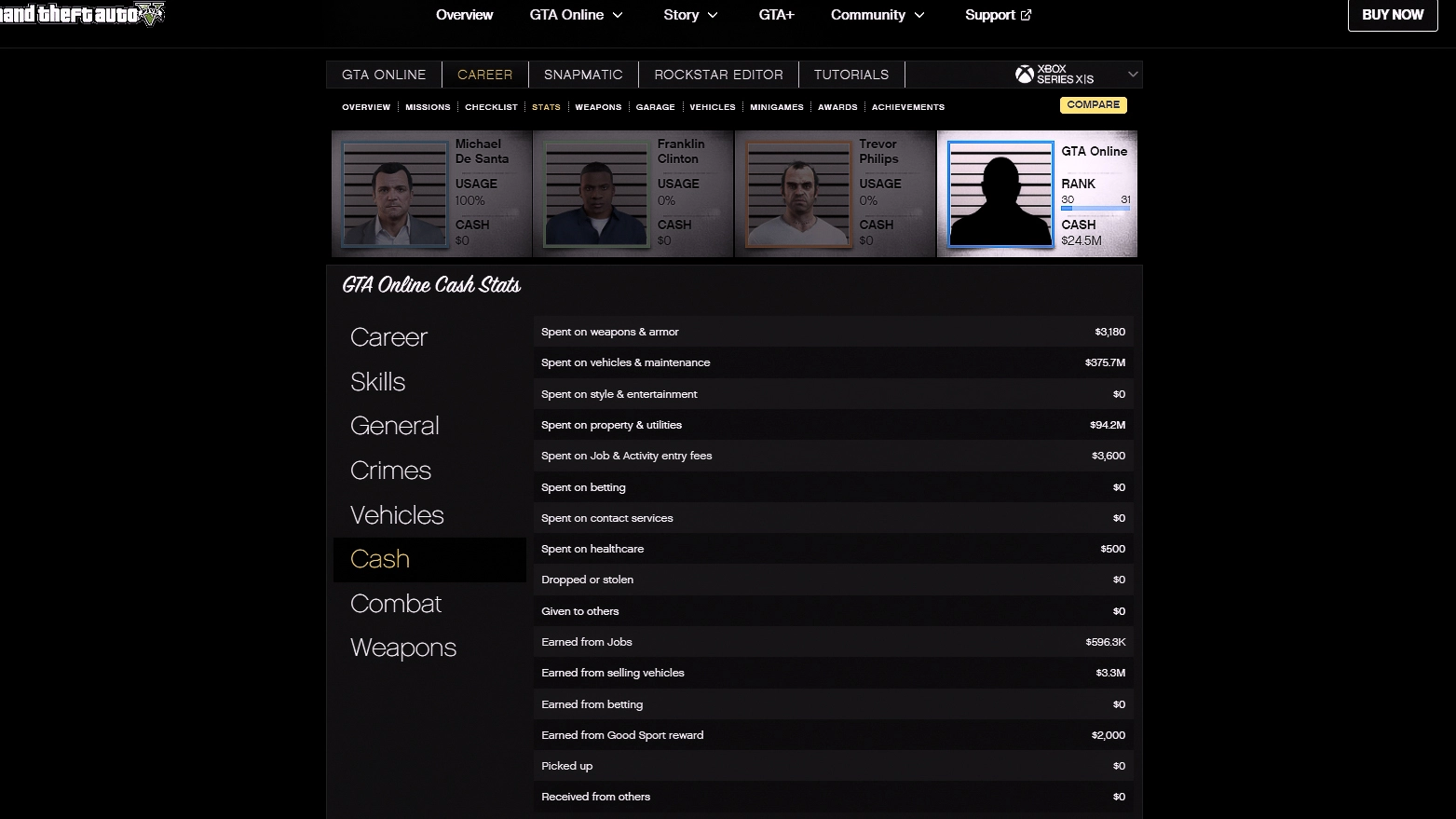Open Support external link icon
This screenshot has width=1456, height=819.
coord(1027,15)
